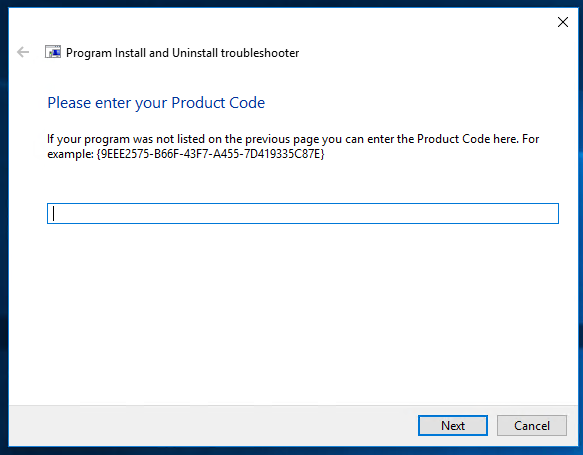Focus the Product Code text box
Image resolution: width=583 pixels, height=455 pixels.
(x=303, y=213)
